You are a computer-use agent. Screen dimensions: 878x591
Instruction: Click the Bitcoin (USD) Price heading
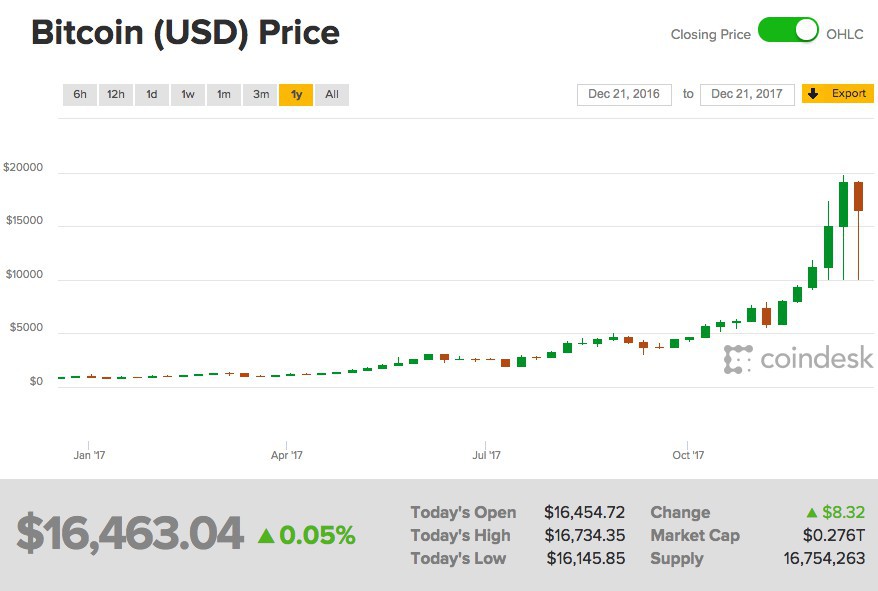pos(185,33)
